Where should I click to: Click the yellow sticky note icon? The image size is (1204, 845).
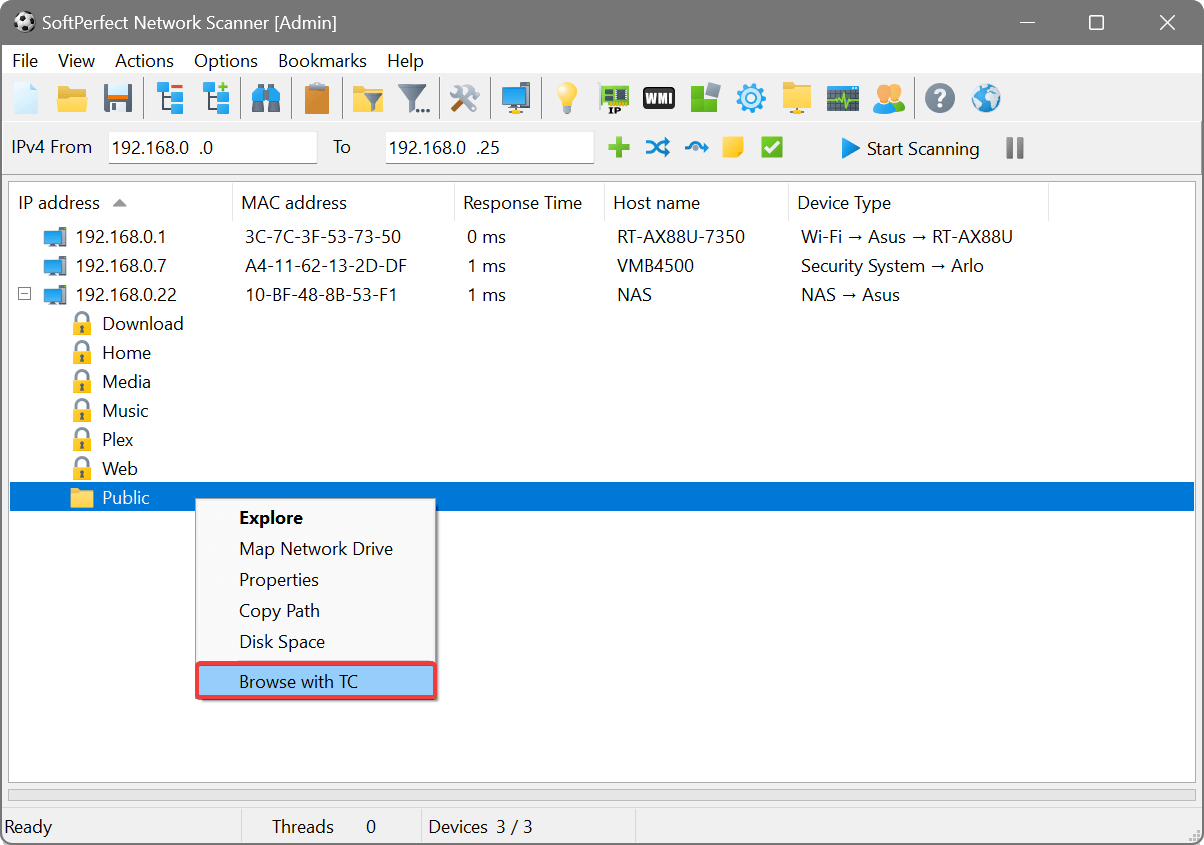pyautogui.click(x=733, y=148)
